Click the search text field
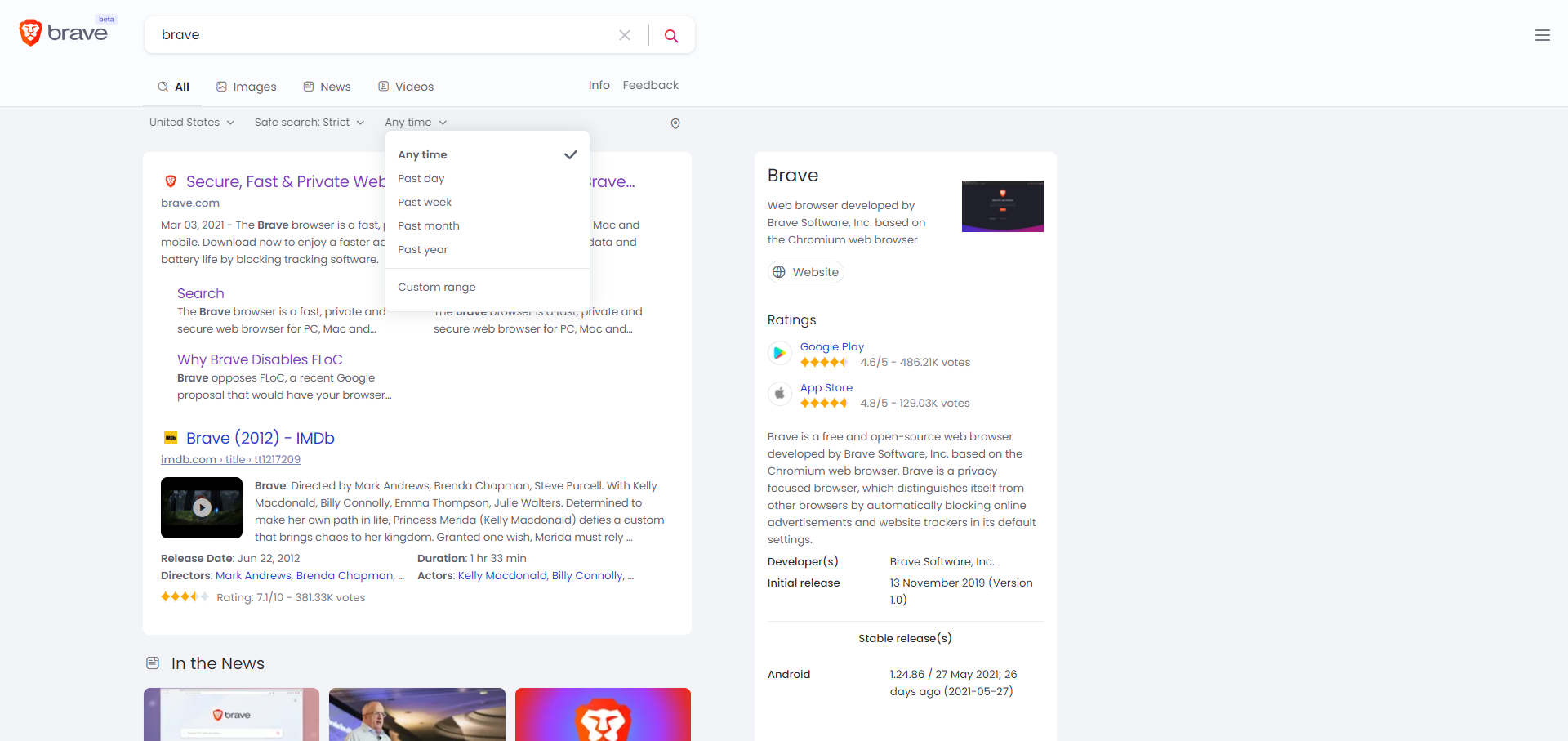Screen dimensions: 1568x741 pyautogui.click(x=384, y=34)
